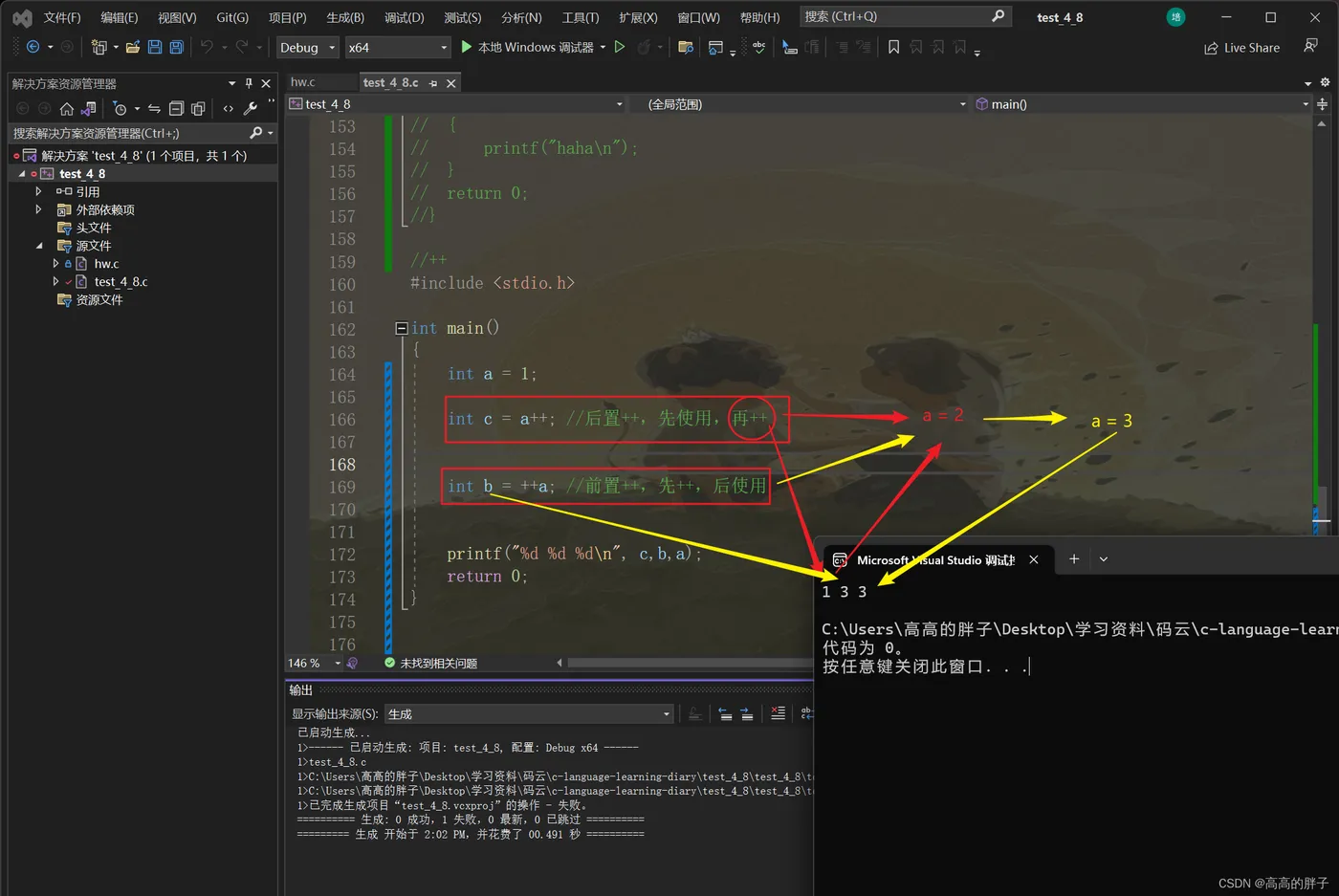Collapse the main() code block outline
Image resolution: width=1339 pixels, height=896 pixels.
pyautogui.click(x=402, y=328)
